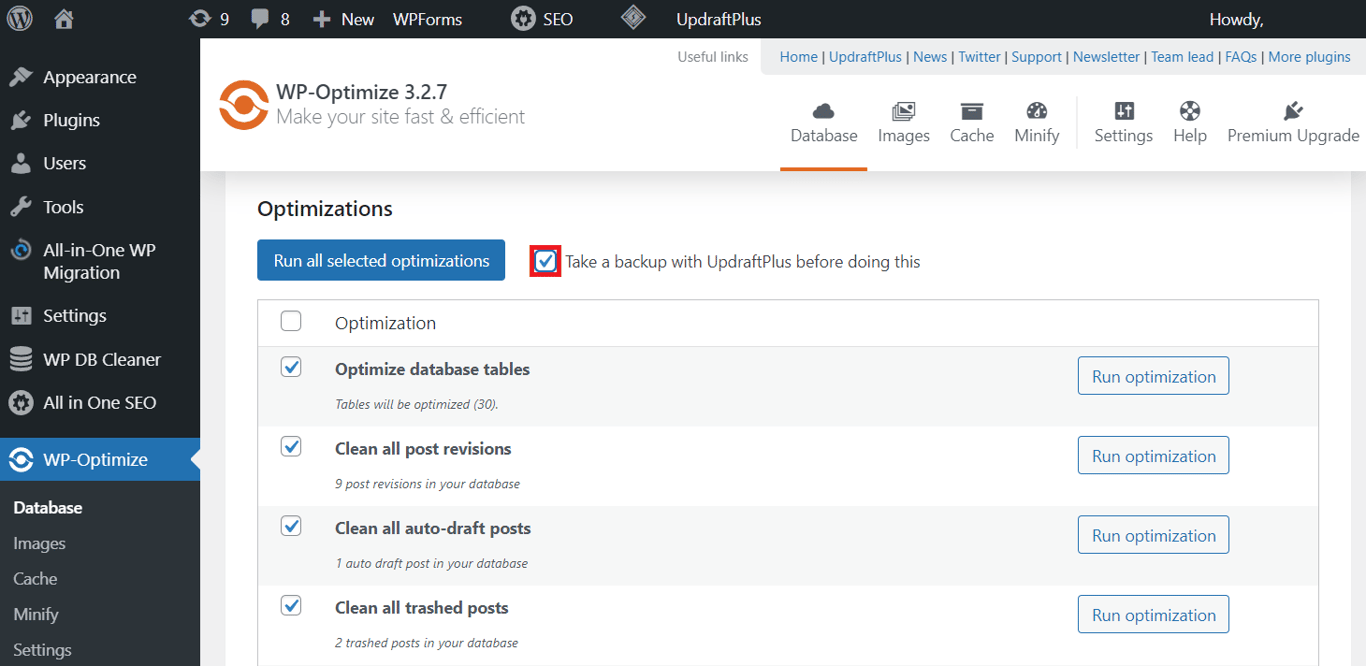The width and height of the screenshot is (1366, 666).
Task: Click the UpdraftPlus icon in the admin bar
Action: 633,17
